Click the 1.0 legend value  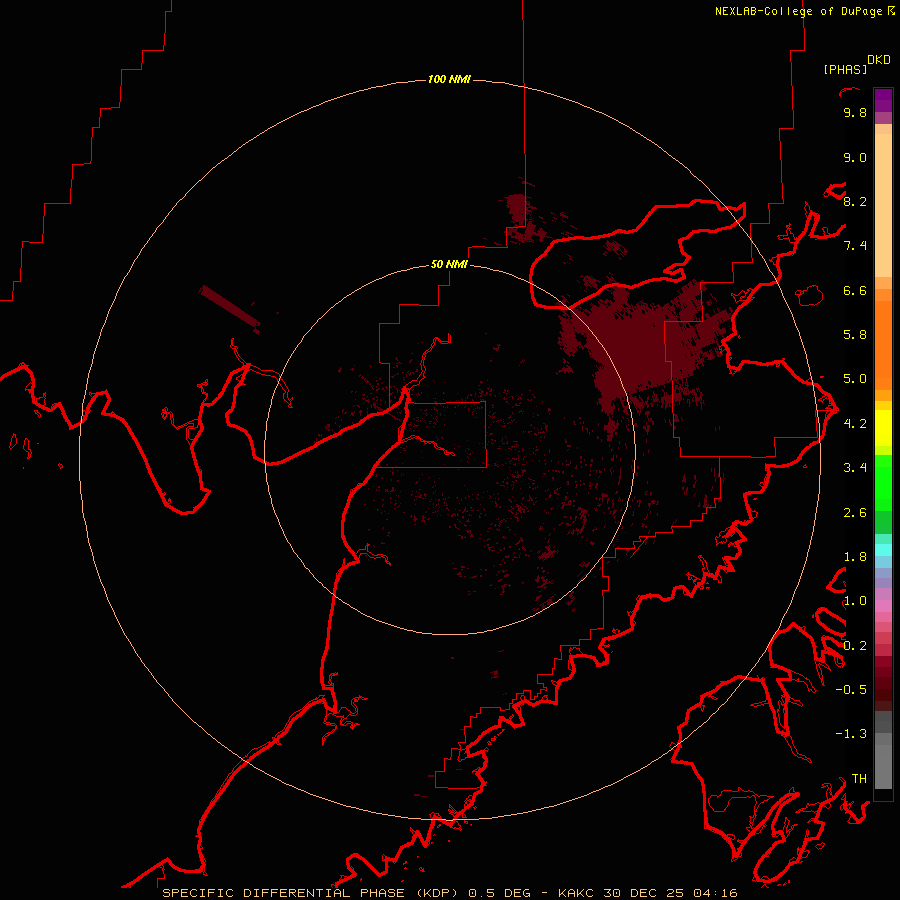855,601
